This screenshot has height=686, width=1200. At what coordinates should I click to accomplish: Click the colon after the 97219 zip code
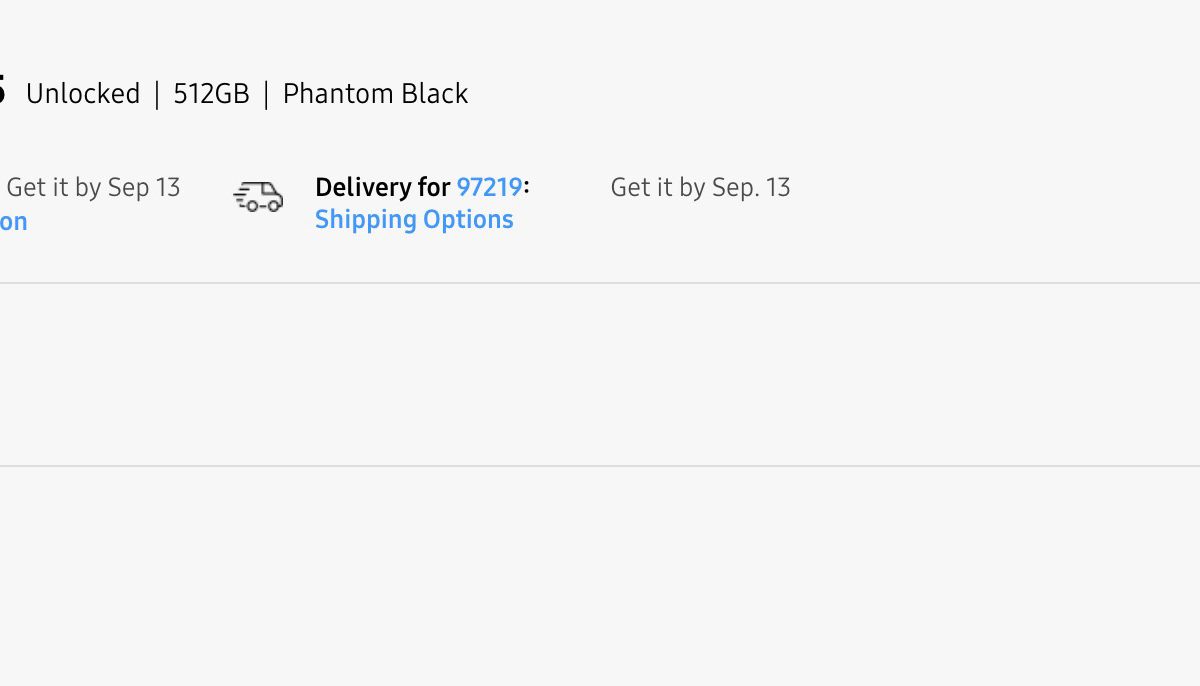click(x=527, y=188)
